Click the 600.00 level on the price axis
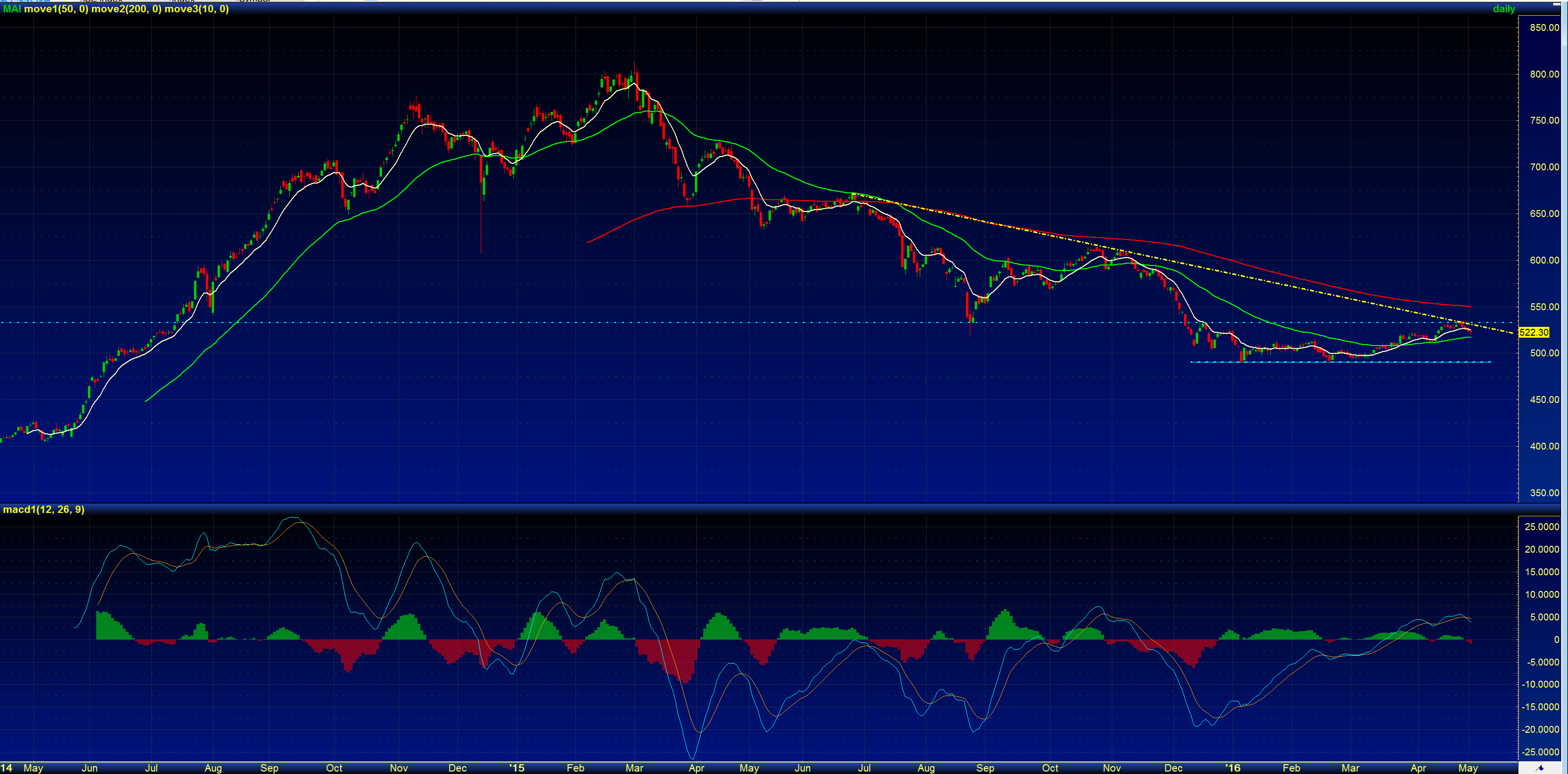The height and width of the screenshot is (774, 1568). [x=1544, y=261]
